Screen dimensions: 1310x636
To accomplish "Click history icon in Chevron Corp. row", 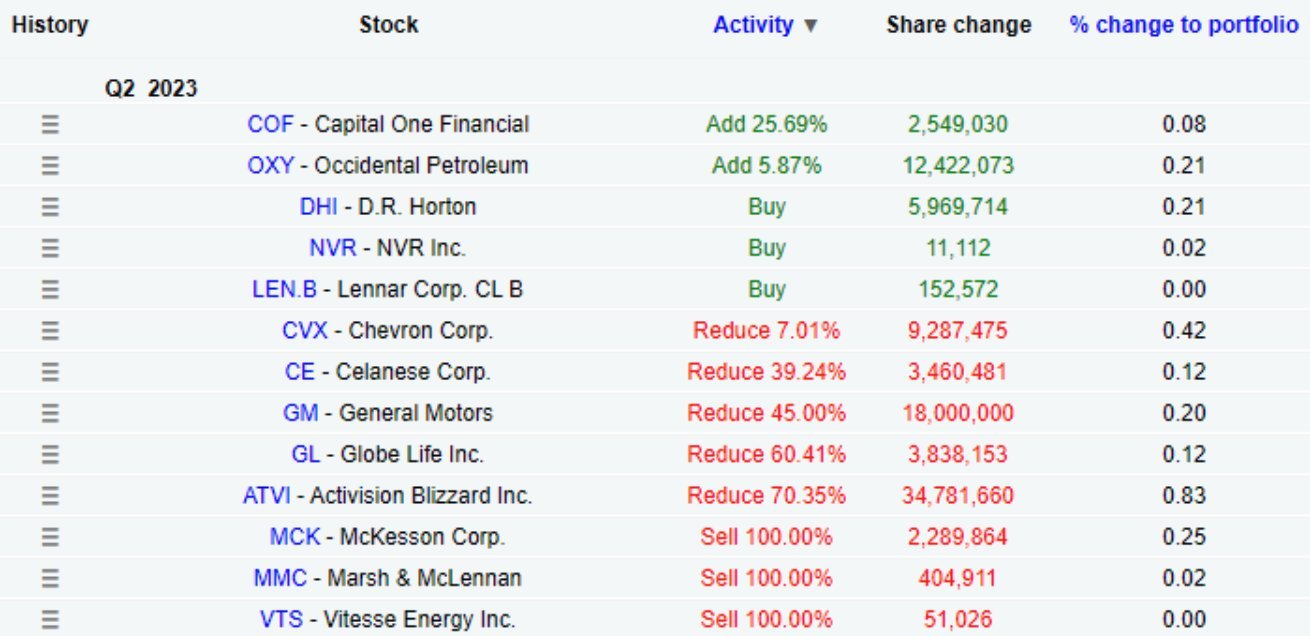I will pyautogui.click(x=50, y=331).
